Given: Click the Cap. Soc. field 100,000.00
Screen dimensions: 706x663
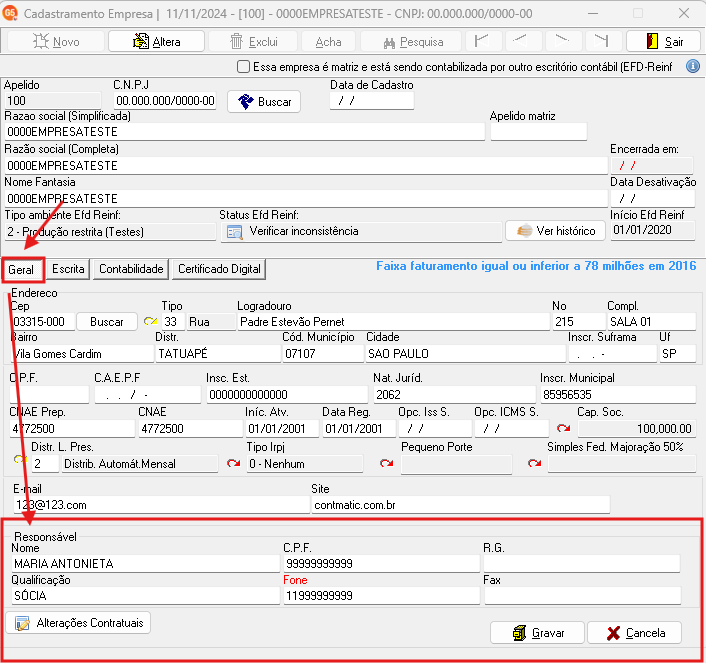Looking at the screenshot, I should [637, 428].
